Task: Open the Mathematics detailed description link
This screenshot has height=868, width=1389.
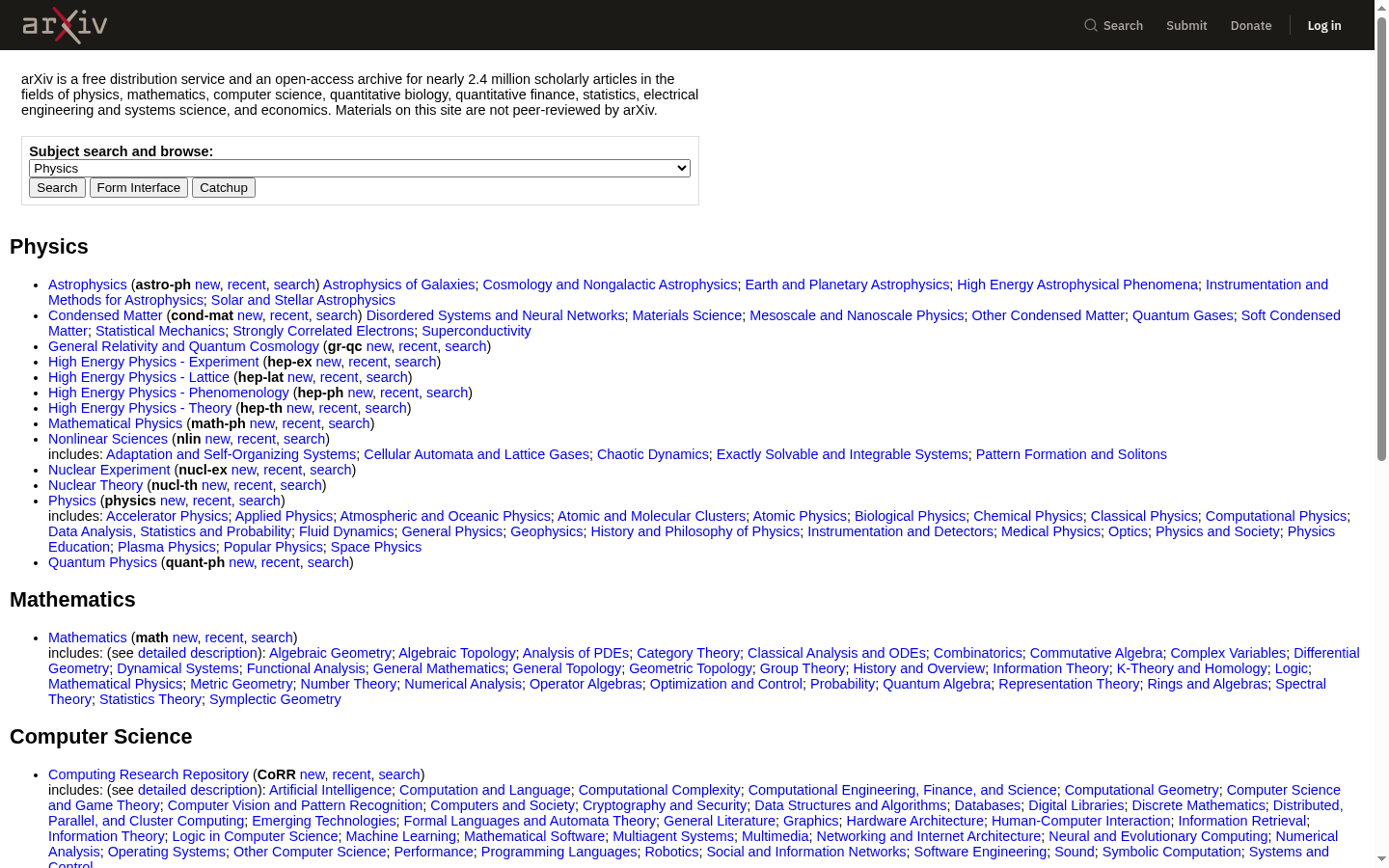Action: point(198,653)
